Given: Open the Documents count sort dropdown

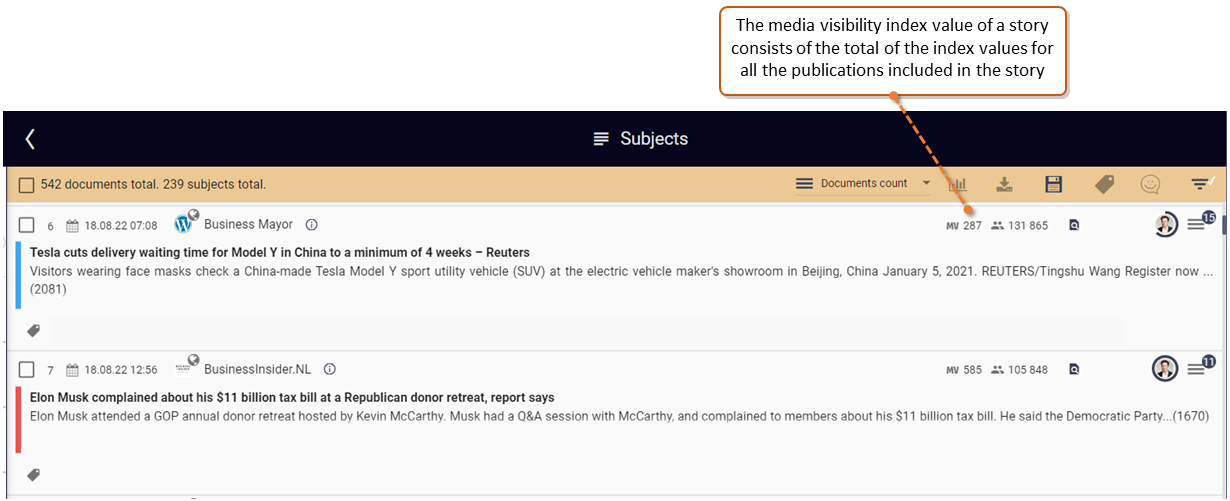Looking at the screenshot, I should (864, 184).
